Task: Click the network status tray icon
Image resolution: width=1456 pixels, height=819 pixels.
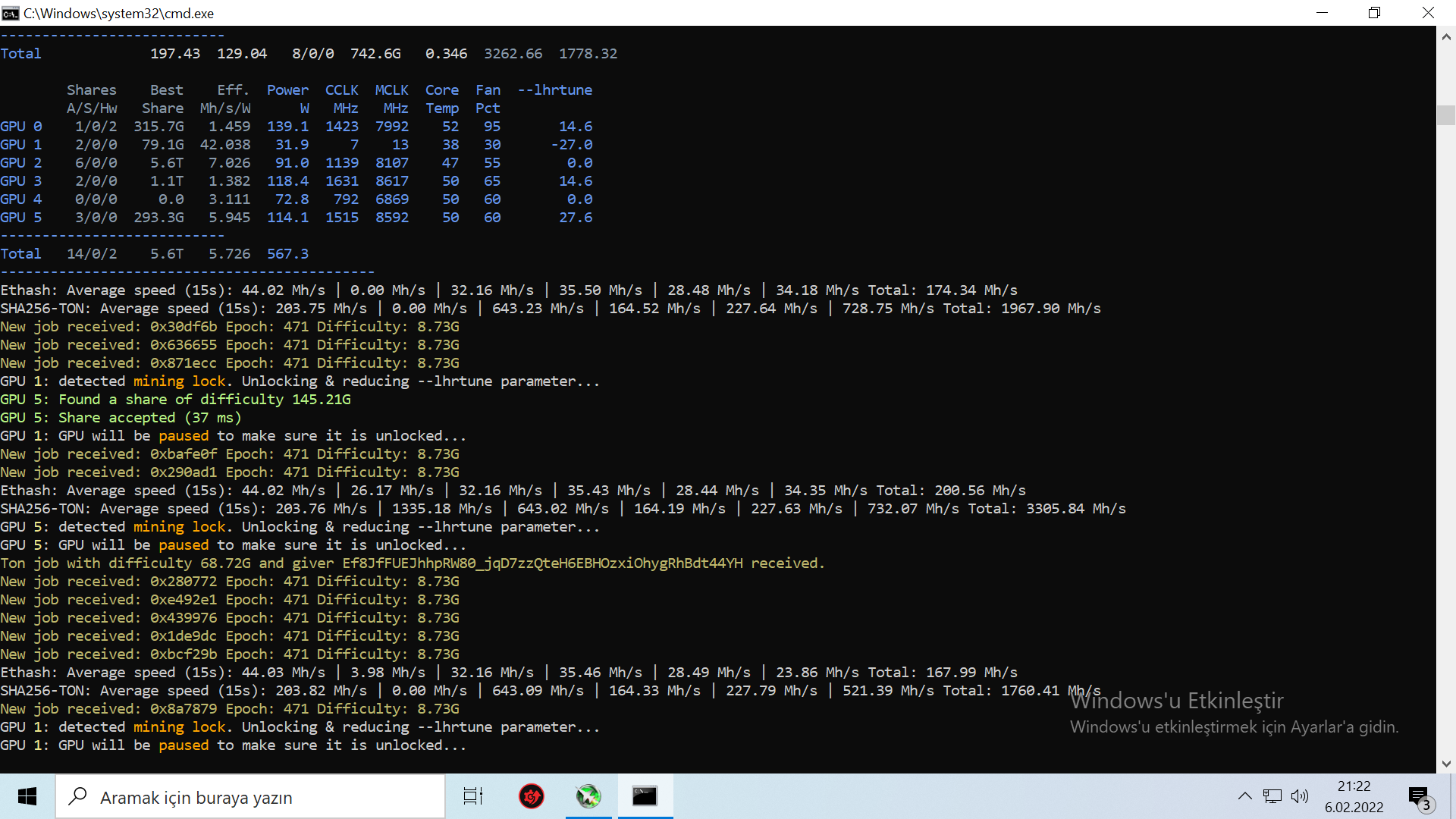Action: (1272, 796)
